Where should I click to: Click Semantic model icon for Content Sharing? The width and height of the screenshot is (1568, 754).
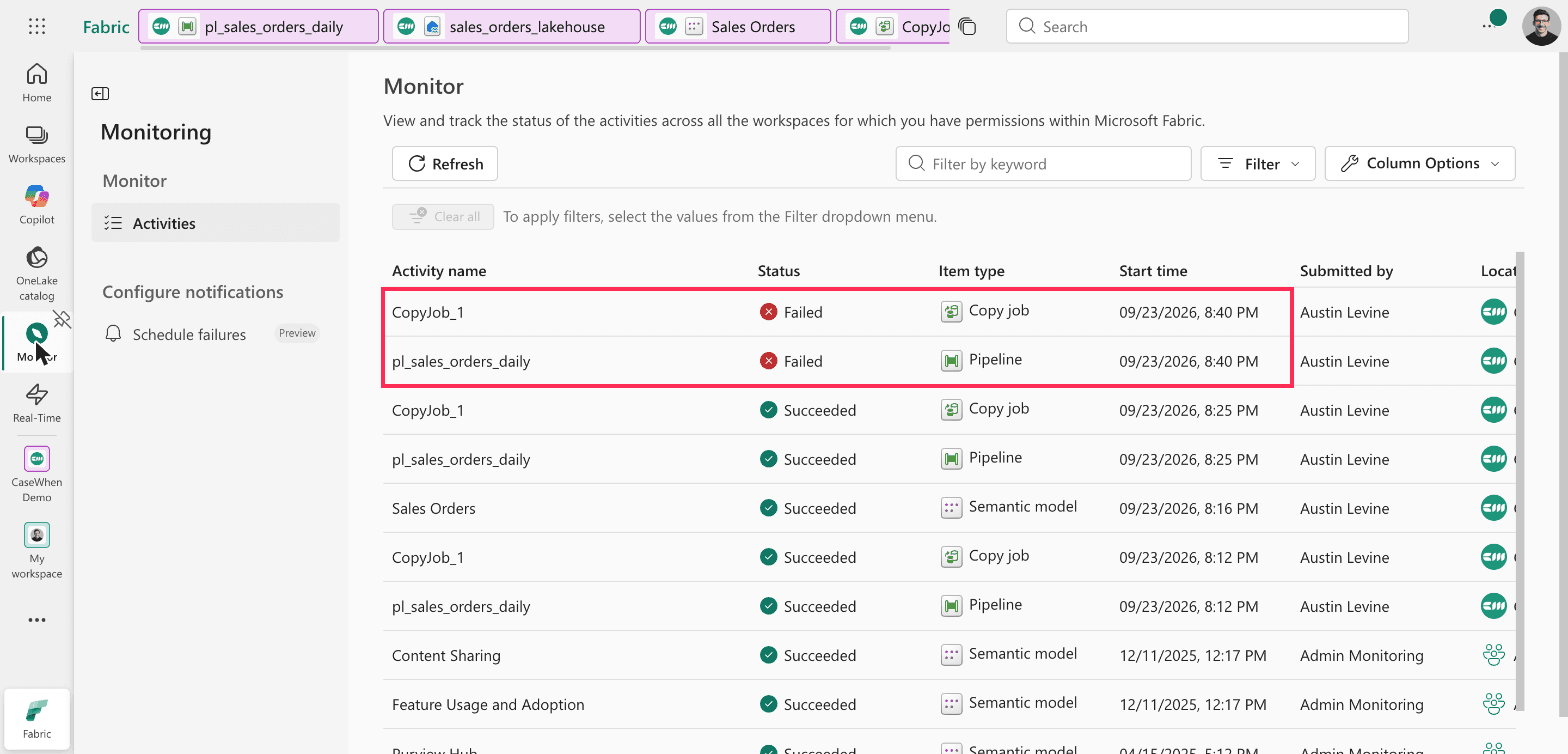951,655
